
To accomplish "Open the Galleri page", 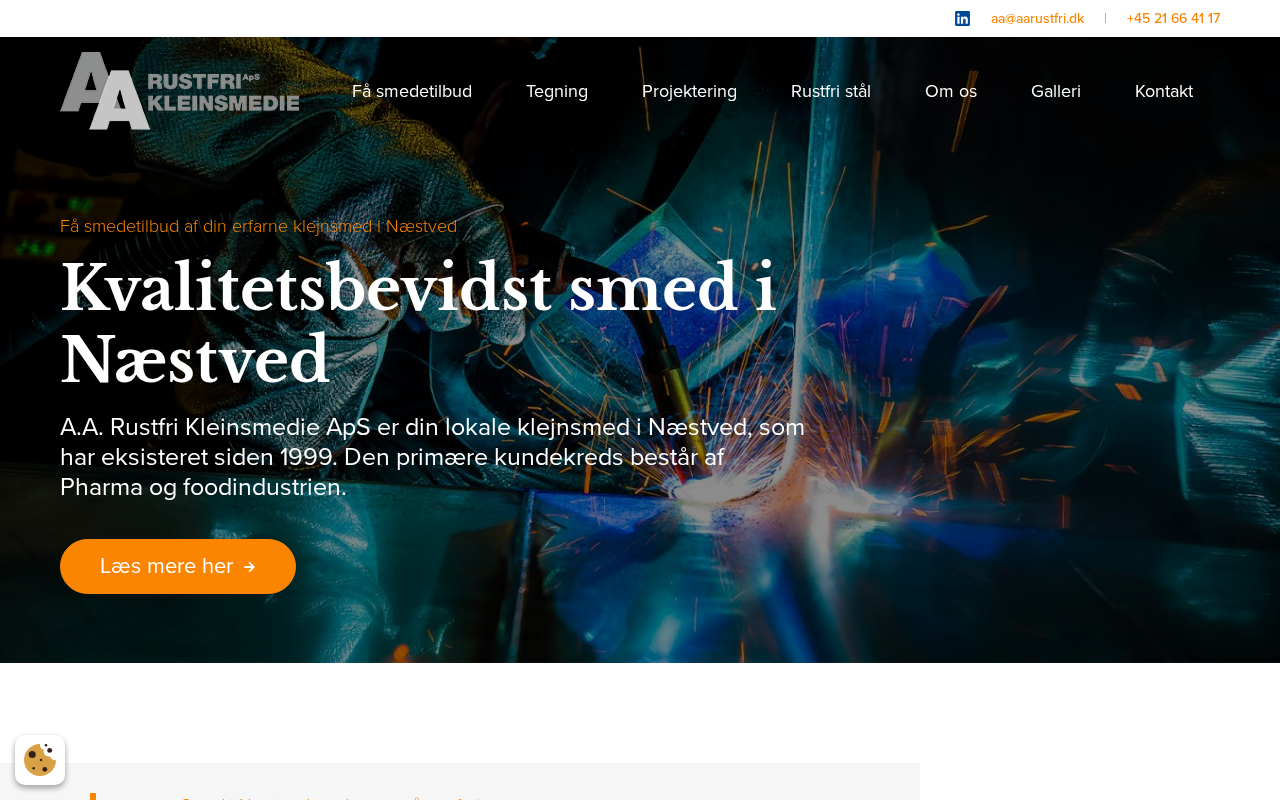I will [1056, 91].
